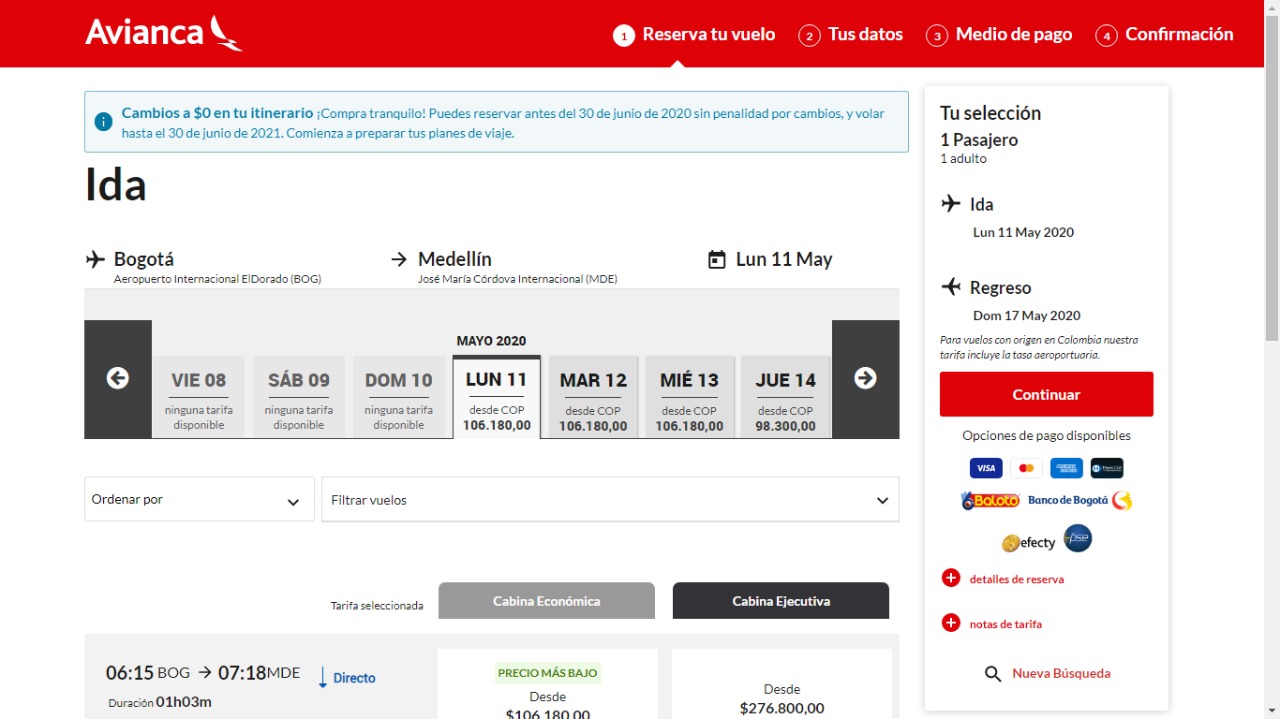This screenshot has width=1280, height=719.
Task: Click the PRECIO MÁS BAJO badge
Action: tap(548, 673)
